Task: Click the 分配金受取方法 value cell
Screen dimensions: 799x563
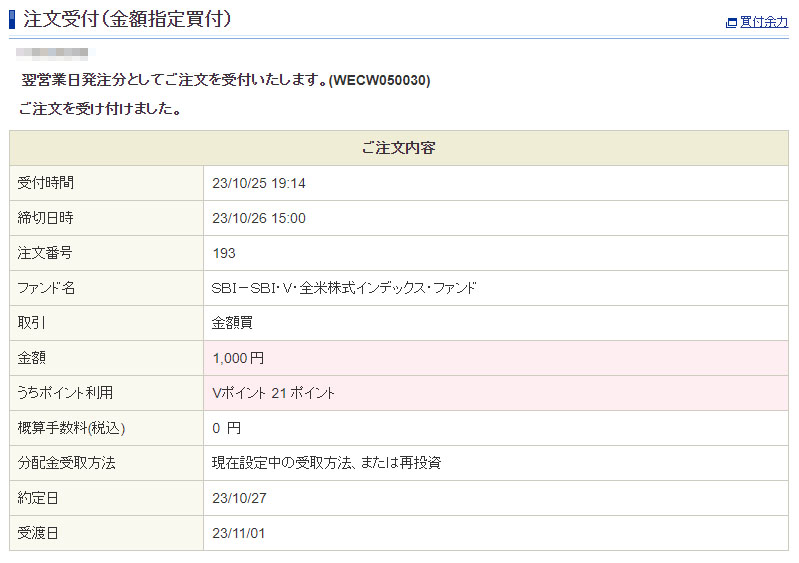Action: click(x=326, y=463)
